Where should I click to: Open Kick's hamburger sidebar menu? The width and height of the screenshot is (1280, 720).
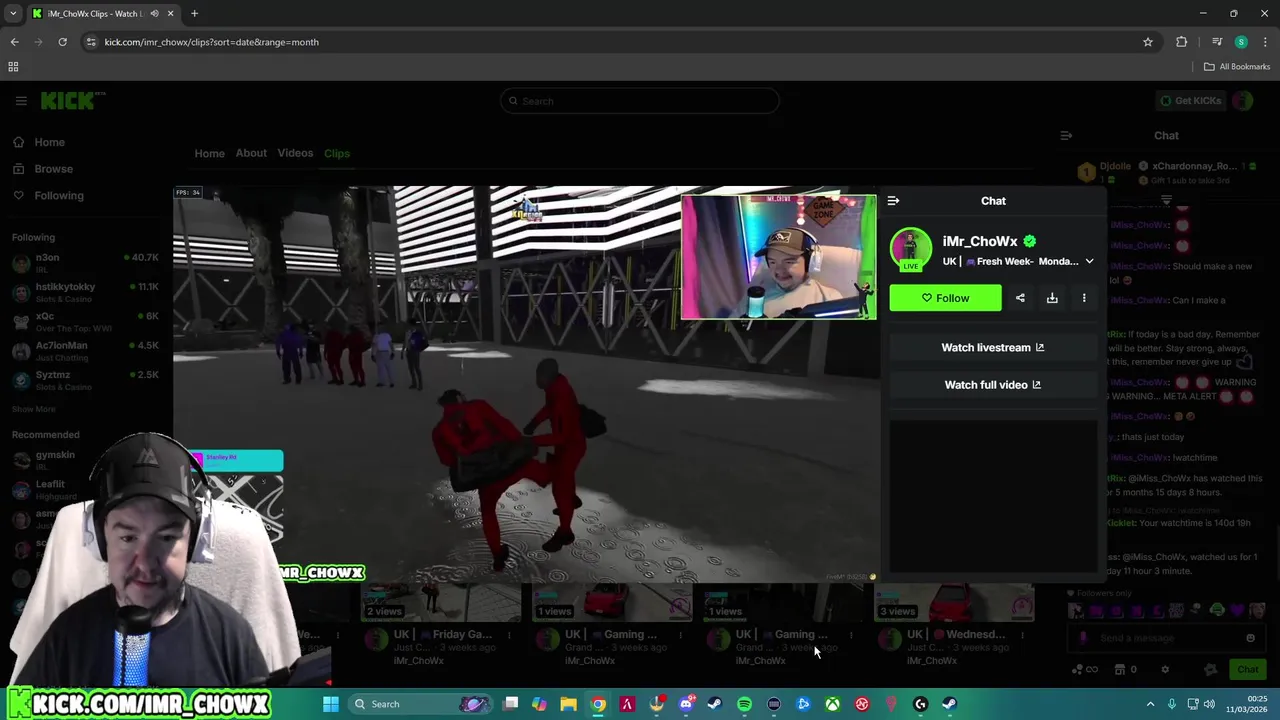click(21, 101)
